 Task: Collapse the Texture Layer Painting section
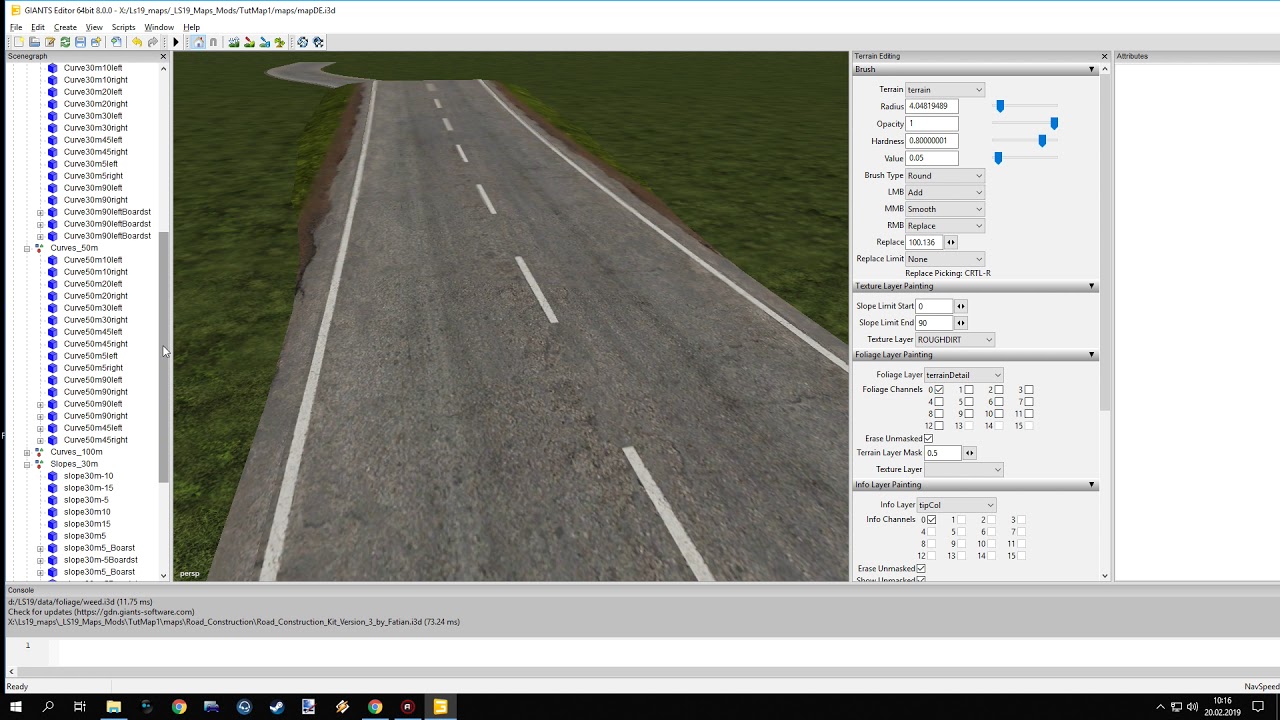point(975,286)
